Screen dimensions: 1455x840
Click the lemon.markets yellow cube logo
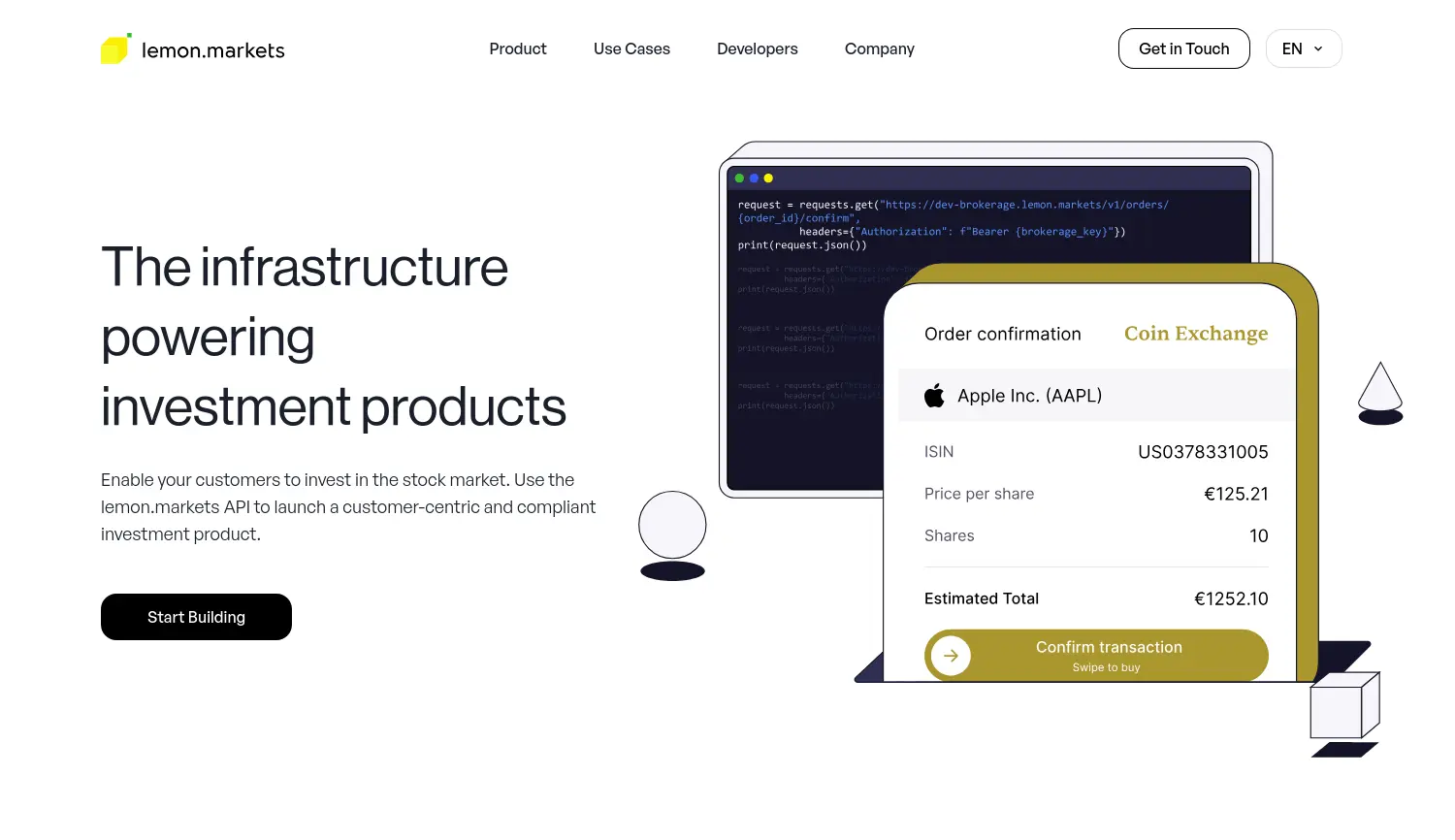click(x=115, y=49)
